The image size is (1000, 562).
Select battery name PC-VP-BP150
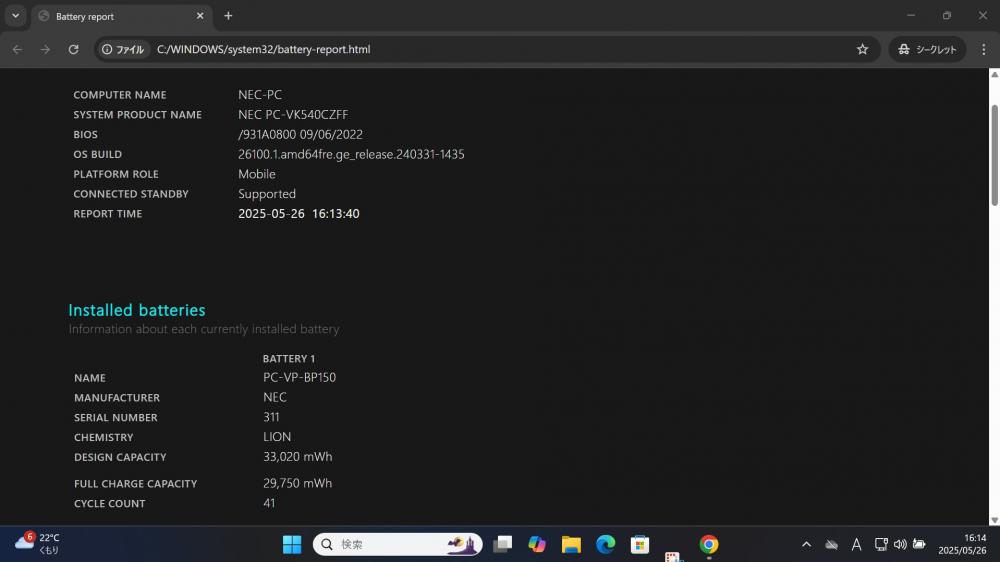coord(299,377)
